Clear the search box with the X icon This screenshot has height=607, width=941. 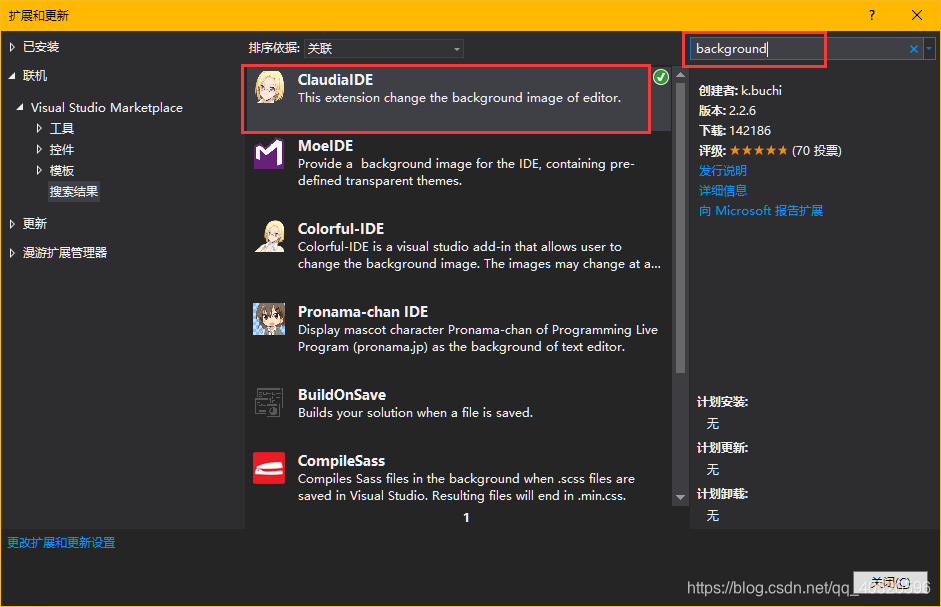click(913, 49)
